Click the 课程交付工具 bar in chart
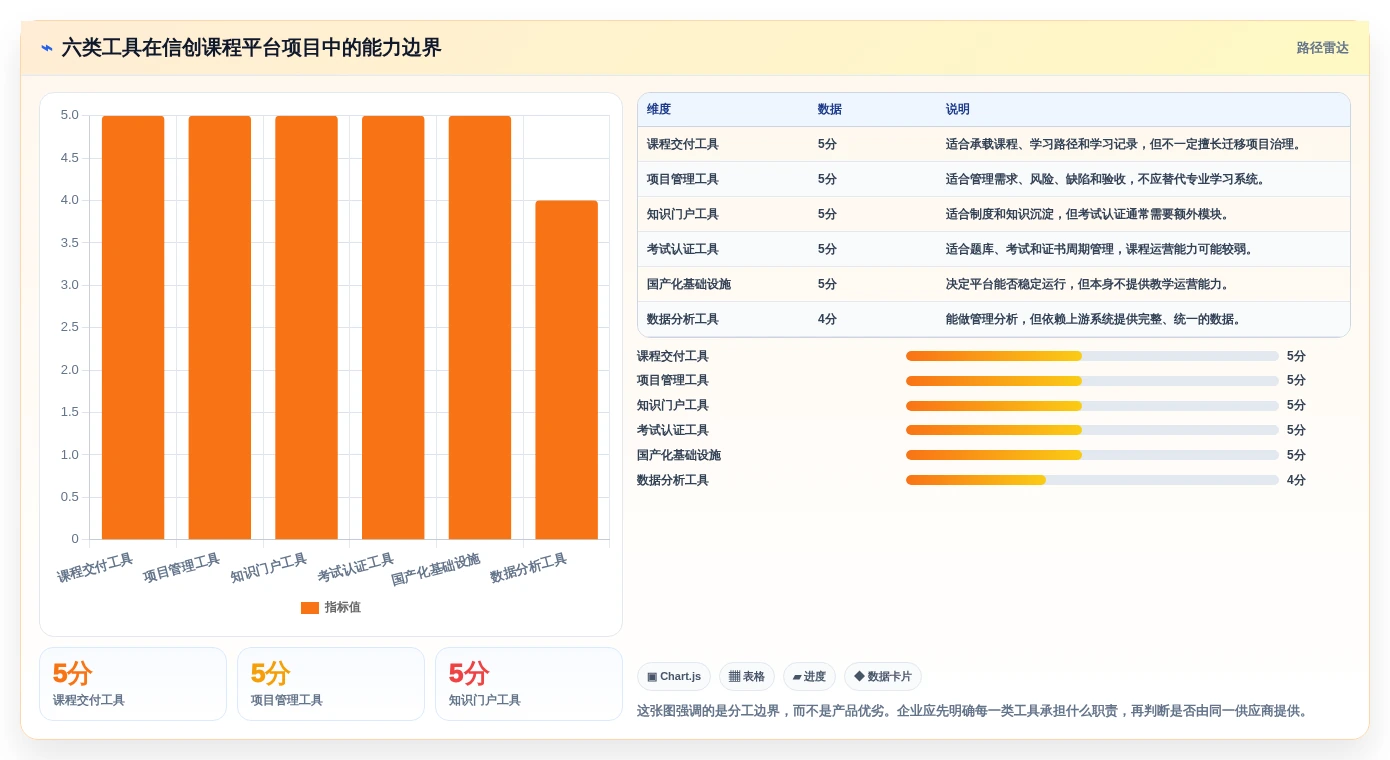 click(133, 328)
